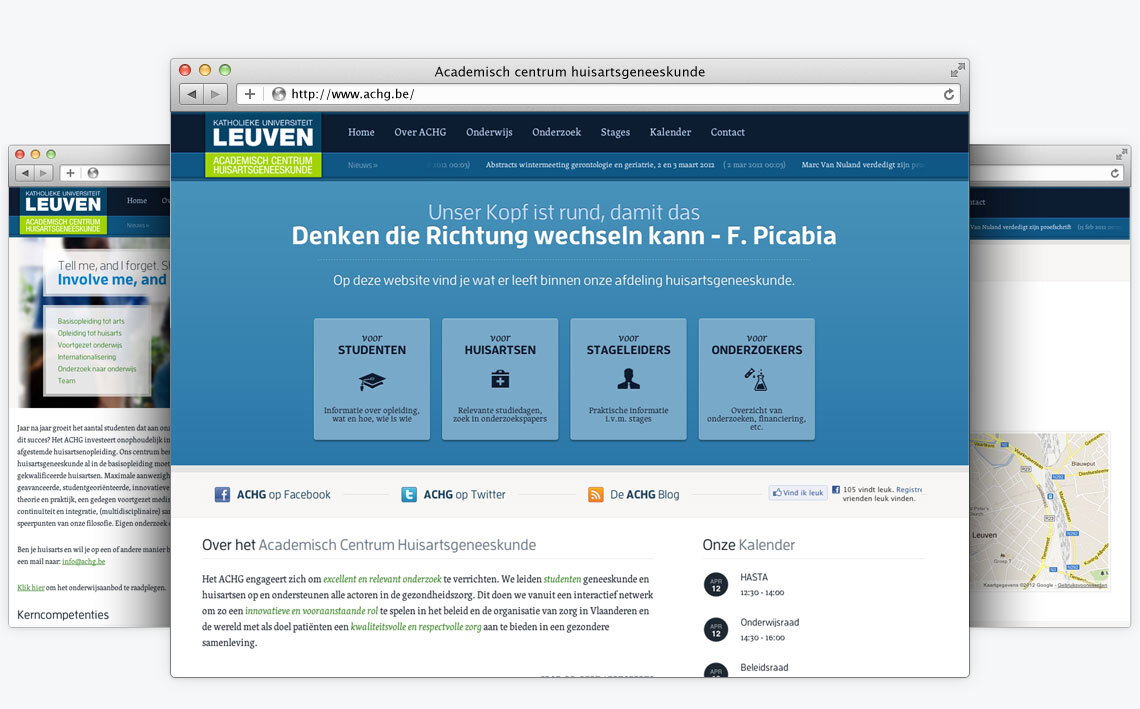The width and height of the screenshot is (1140, 709).
Task: Click the graduation cap icon under Studenten
Action: (x=372, y=381)
